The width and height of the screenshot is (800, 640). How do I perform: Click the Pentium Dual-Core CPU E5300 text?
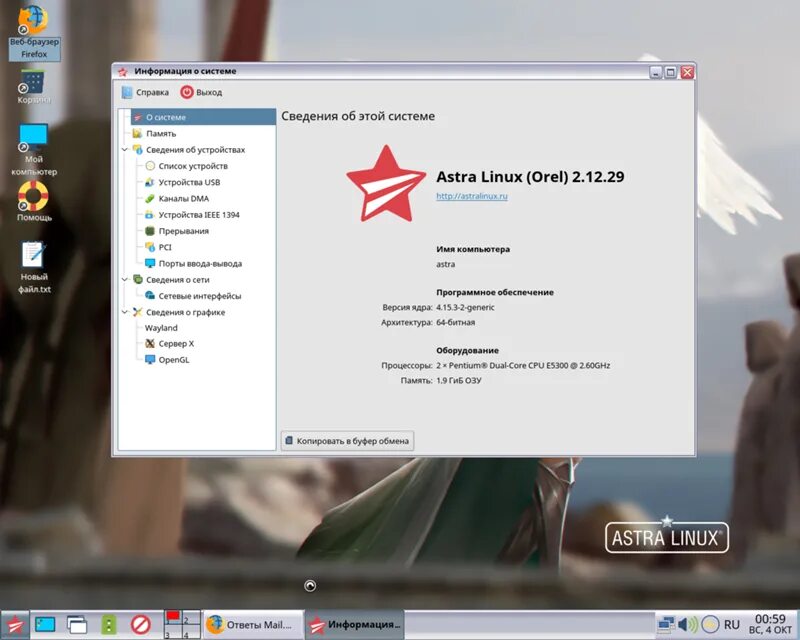click(x=523, y=365)
